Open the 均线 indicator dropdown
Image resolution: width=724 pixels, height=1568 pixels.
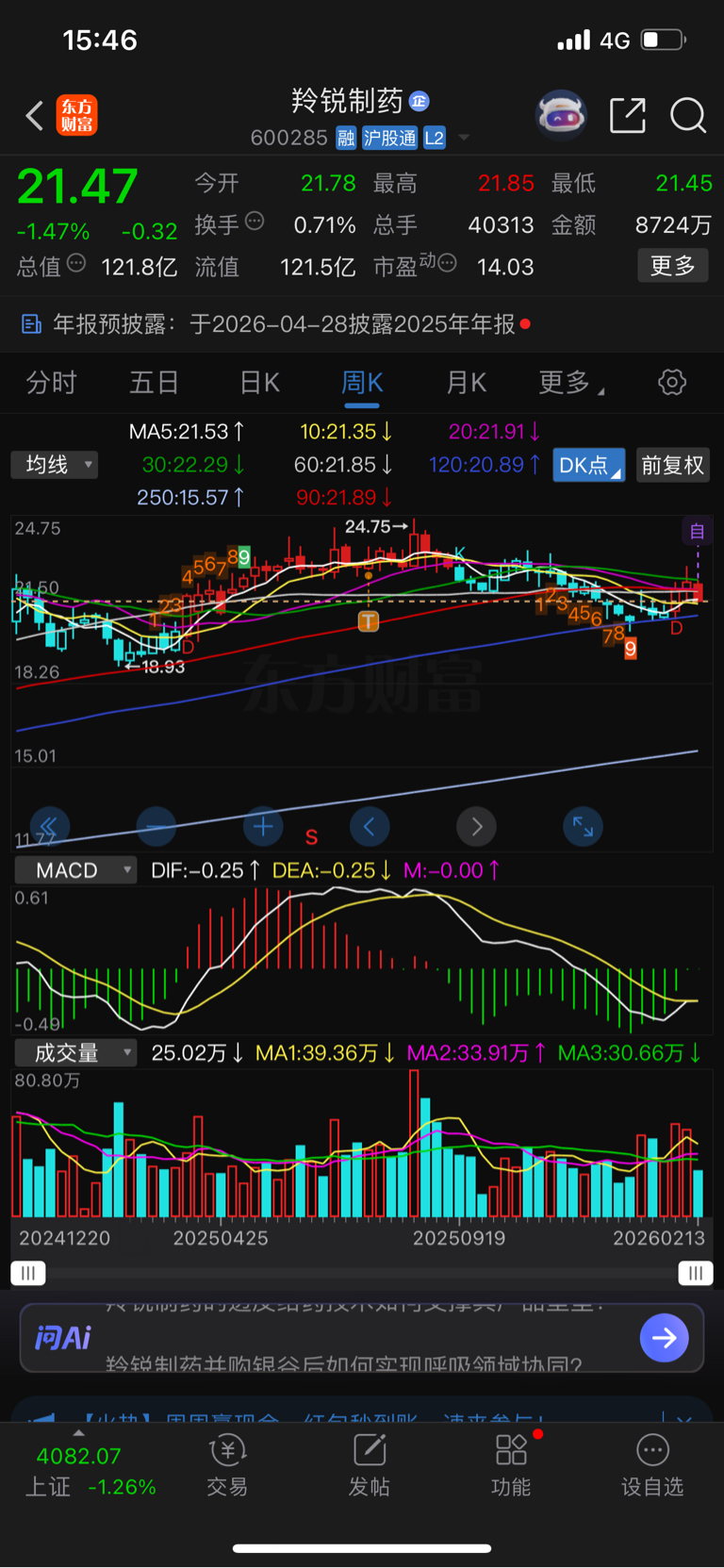[55, 465]
